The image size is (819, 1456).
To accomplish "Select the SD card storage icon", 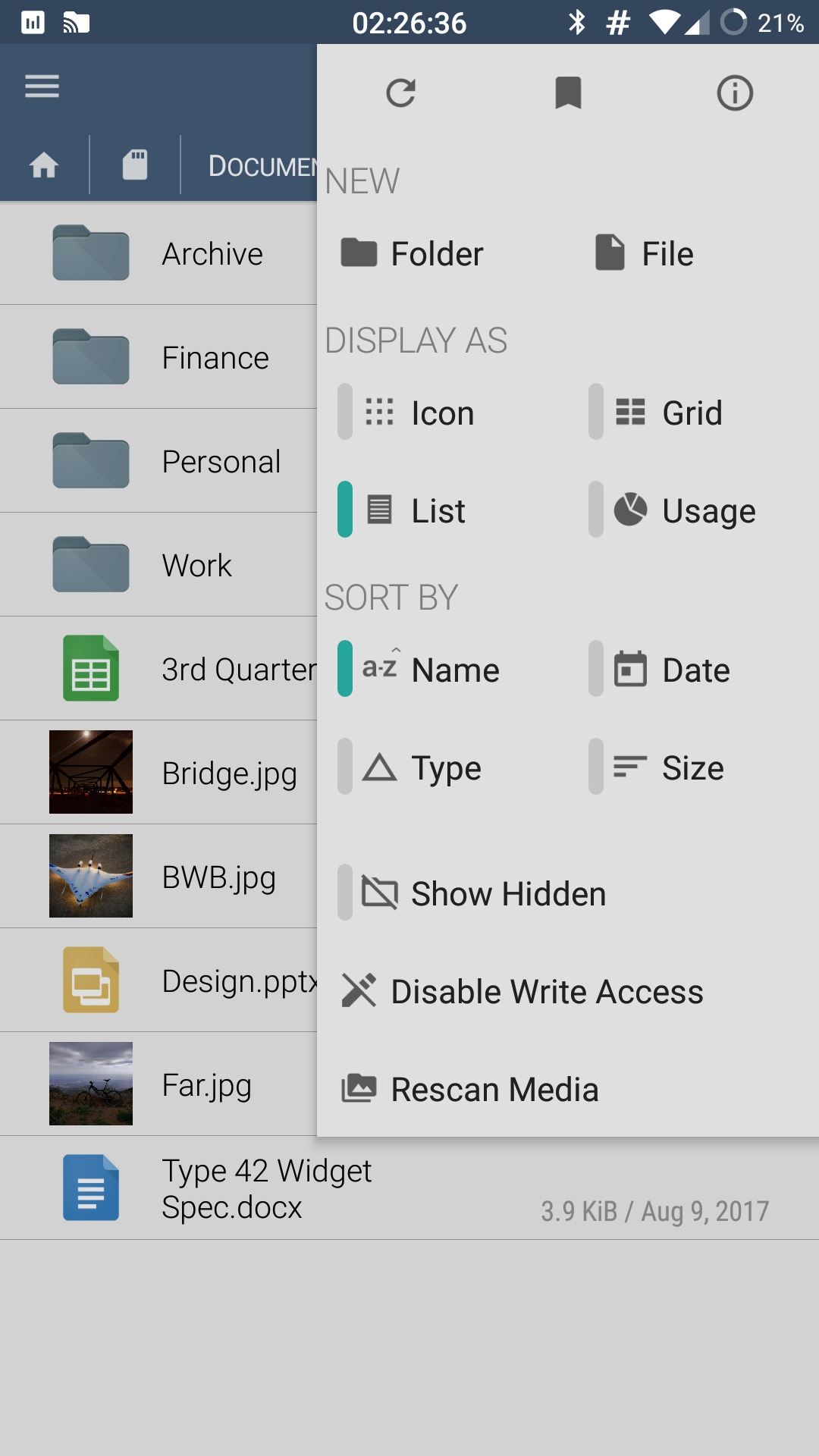I will click(x=135, y=165).
